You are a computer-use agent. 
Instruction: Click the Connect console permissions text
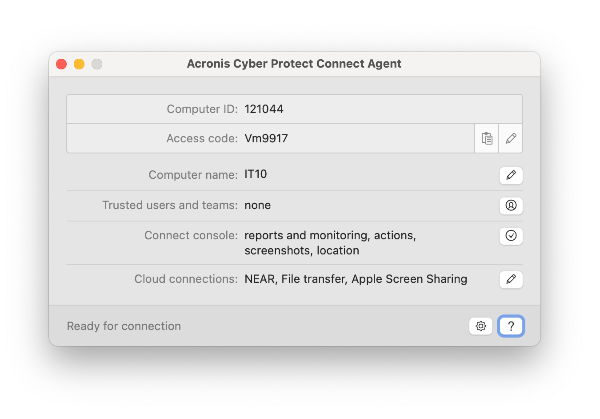click(x=330, y=243)
